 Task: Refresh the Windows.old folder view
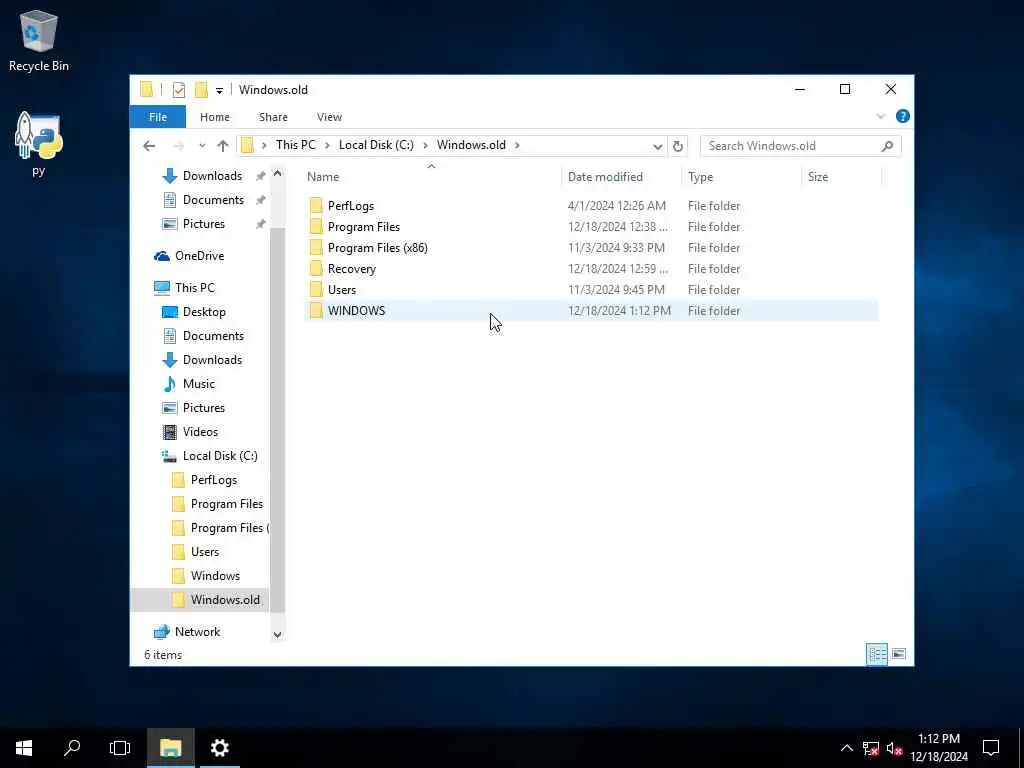(x=678, y=146)
